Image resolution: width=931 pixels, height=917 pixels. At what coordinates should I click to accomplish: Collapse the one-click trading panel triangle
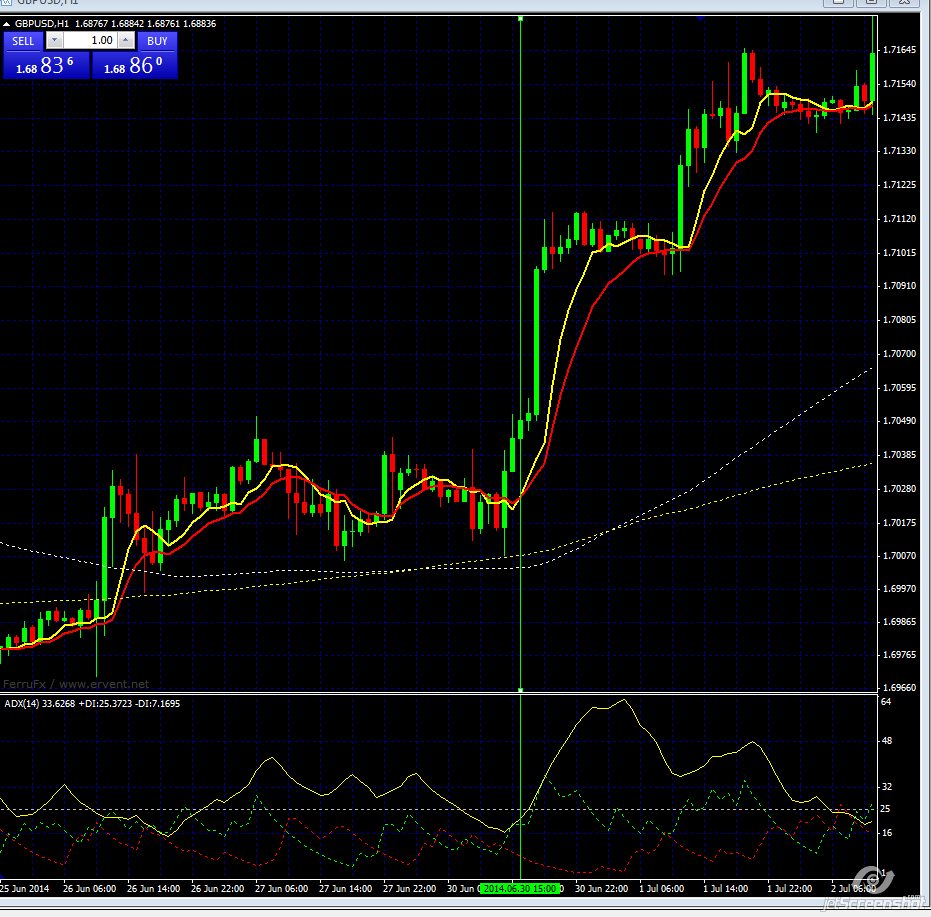[x=7, y=24]
